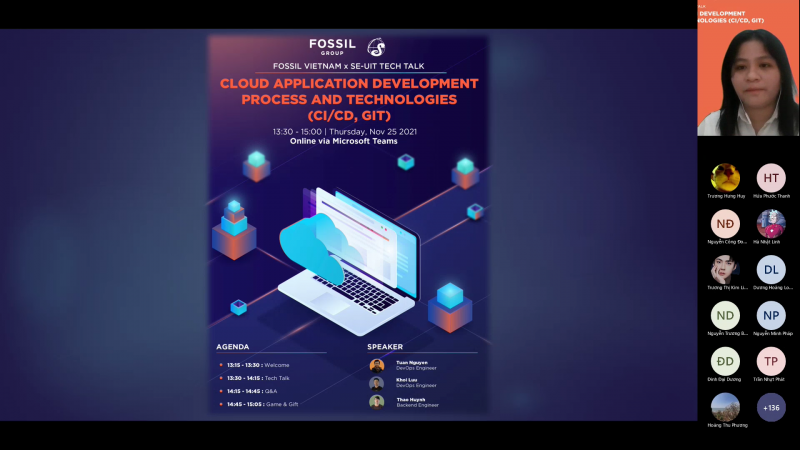The image size is (800, 450).
Task: Click the Cloud Application Development poster title
Action: click(349, 99)
